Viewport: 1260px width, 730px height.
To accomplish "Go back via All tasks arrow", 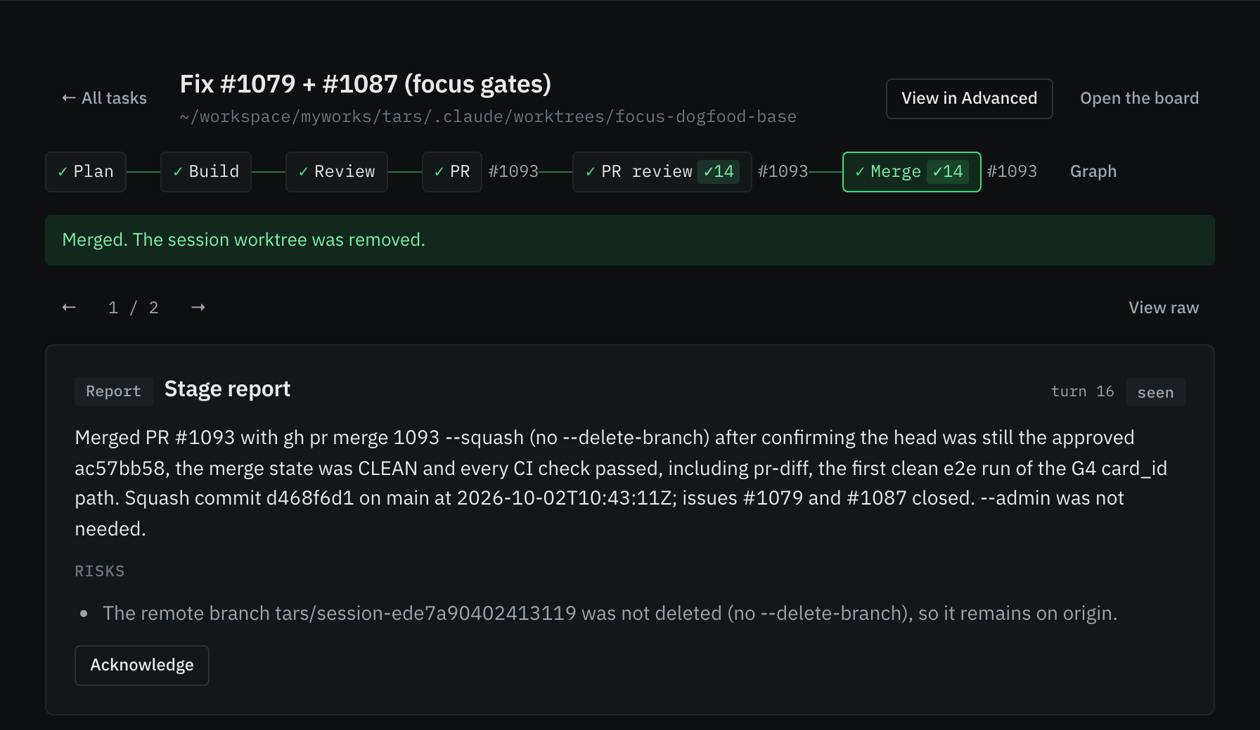I will (104, 98).
